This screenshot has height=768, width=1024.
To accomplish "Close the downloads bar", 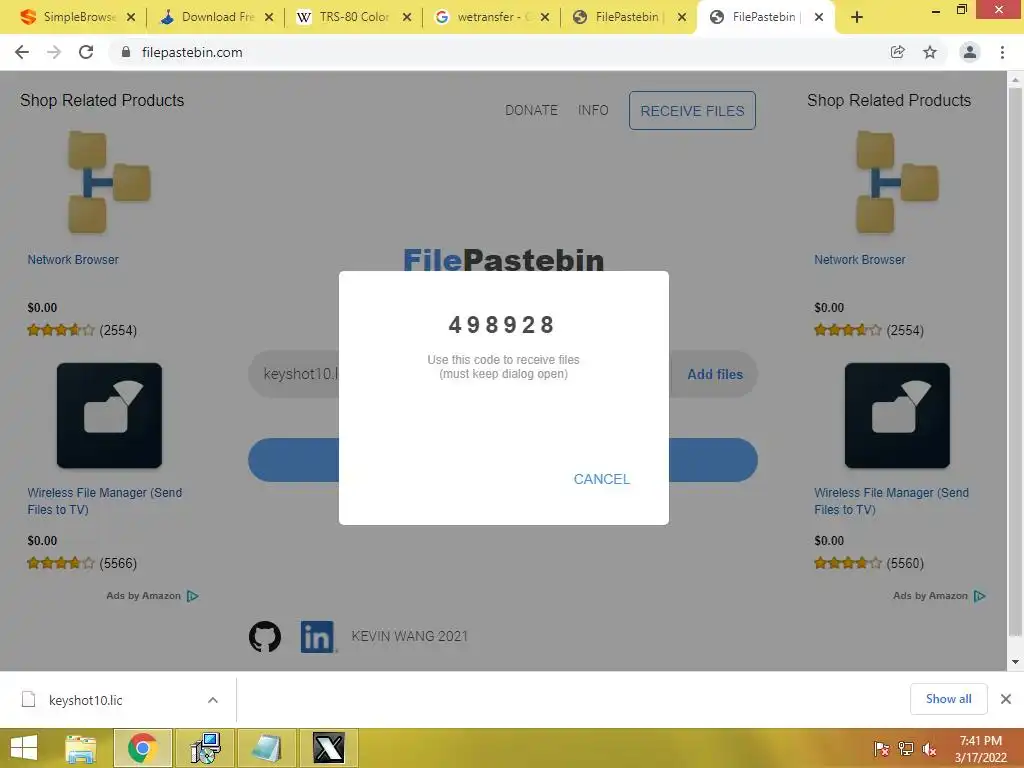I will 1006,699.
